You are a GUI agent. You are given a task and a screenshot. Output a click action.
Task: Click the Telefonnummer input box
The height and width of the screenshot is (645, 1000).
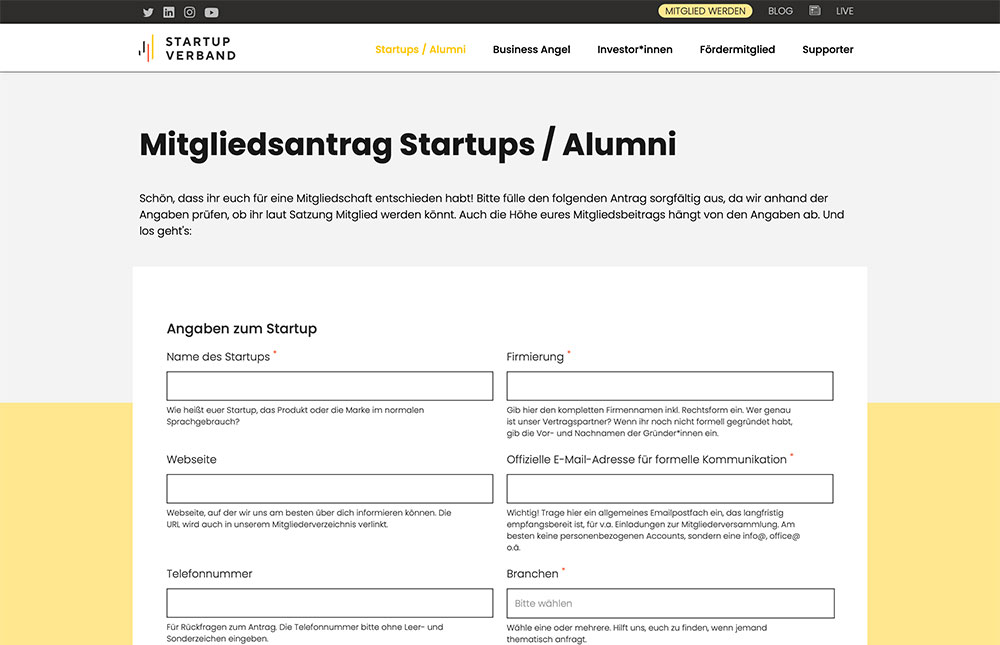coord(329,603)
